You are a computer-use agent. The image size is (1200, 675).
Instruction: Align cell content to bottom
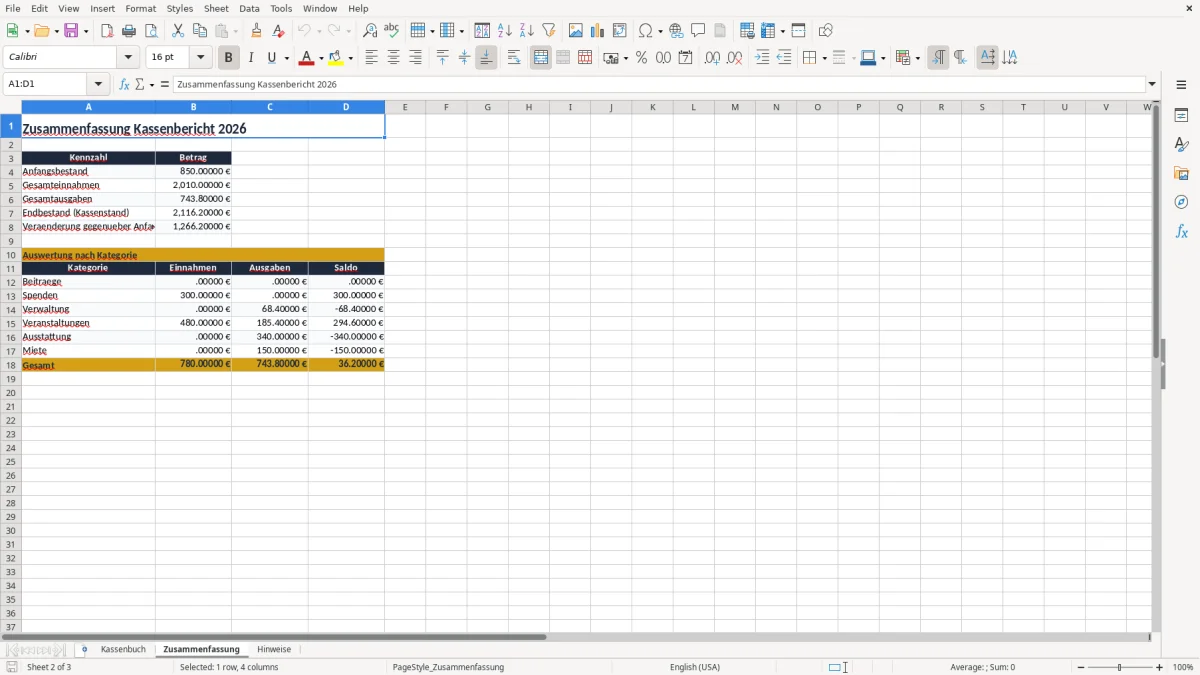tap(486, 58)
